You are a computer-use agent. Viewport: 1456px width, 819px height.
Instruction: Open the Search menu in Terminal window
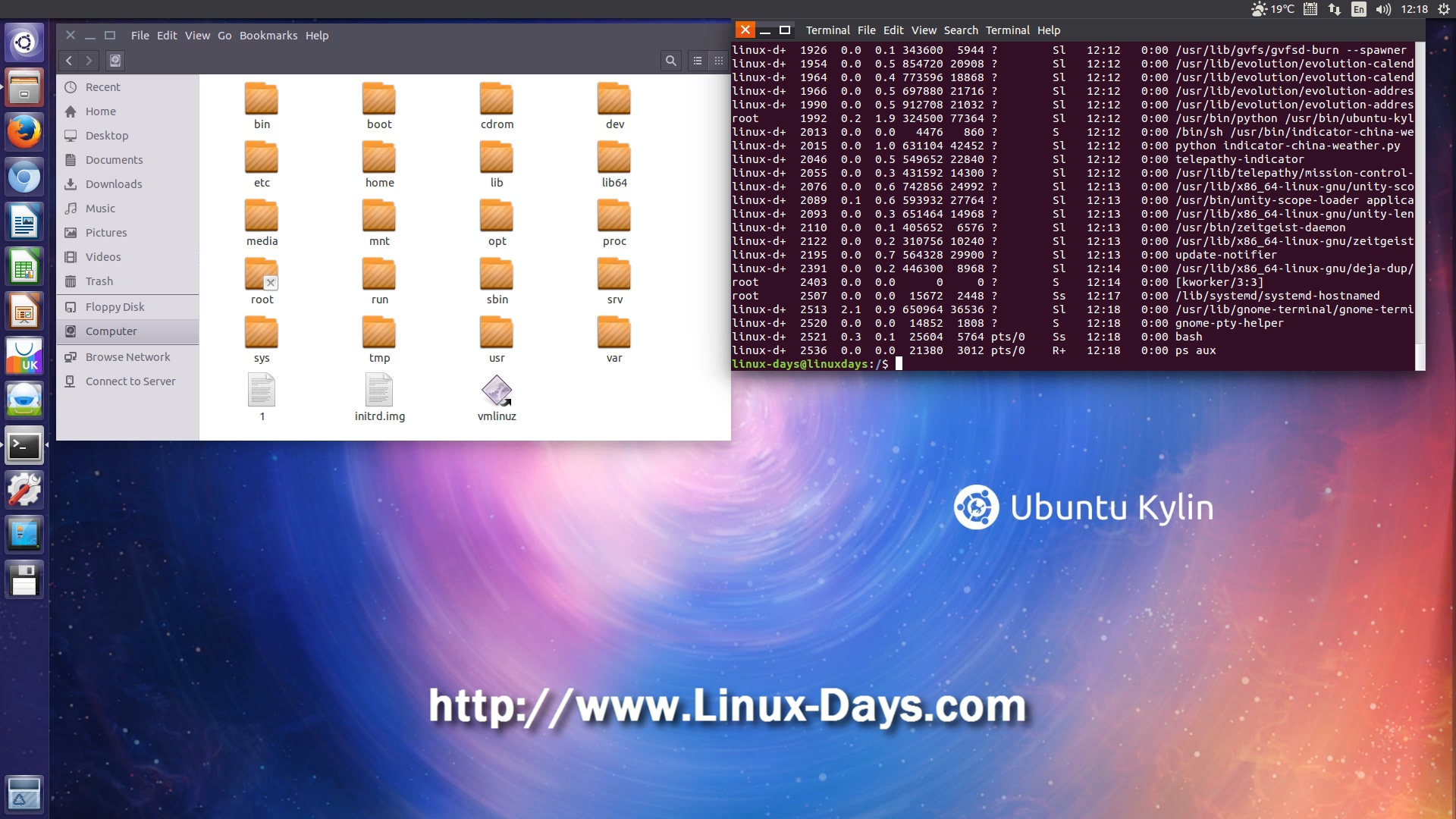(961, 30)
